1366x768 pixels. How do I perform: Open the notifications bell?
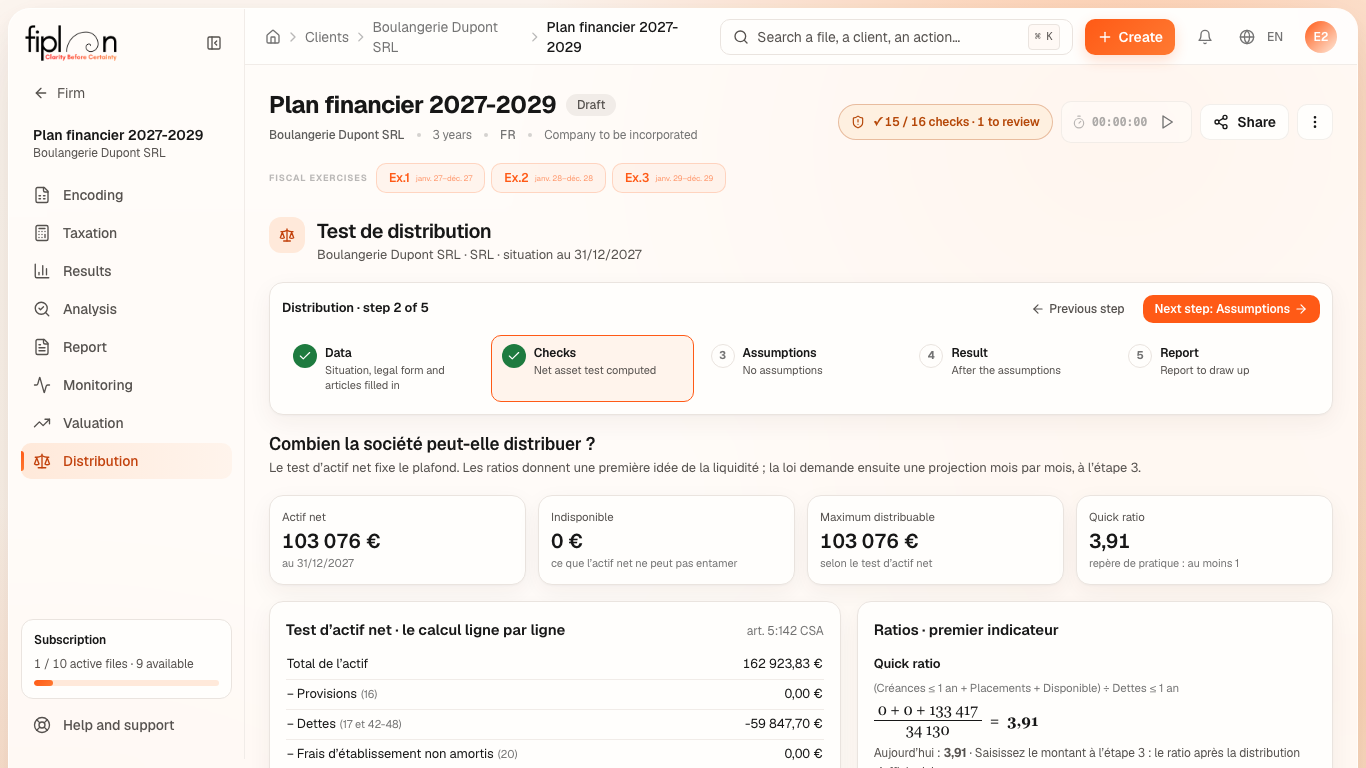pyautogui.click(x=1205, y=37)
